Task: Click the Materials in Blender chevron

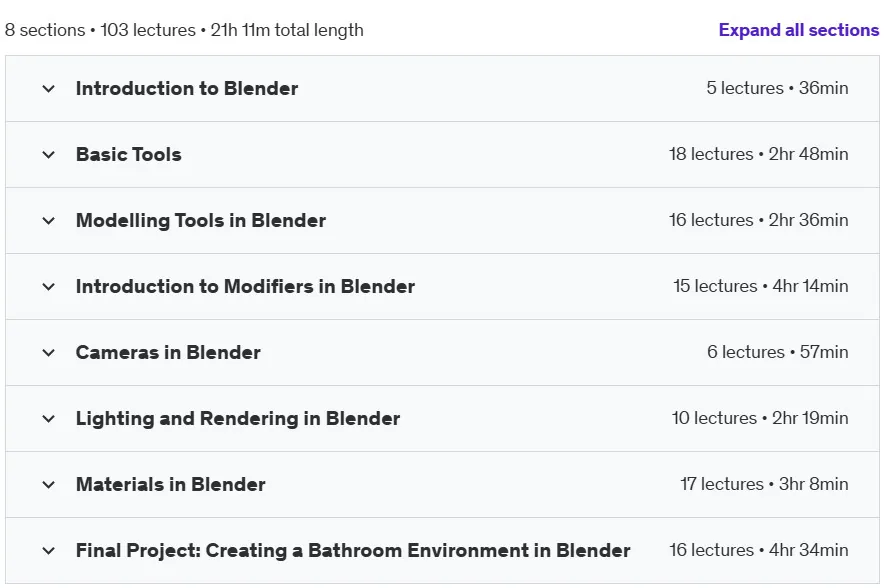Action: click(x=48, y=484)
